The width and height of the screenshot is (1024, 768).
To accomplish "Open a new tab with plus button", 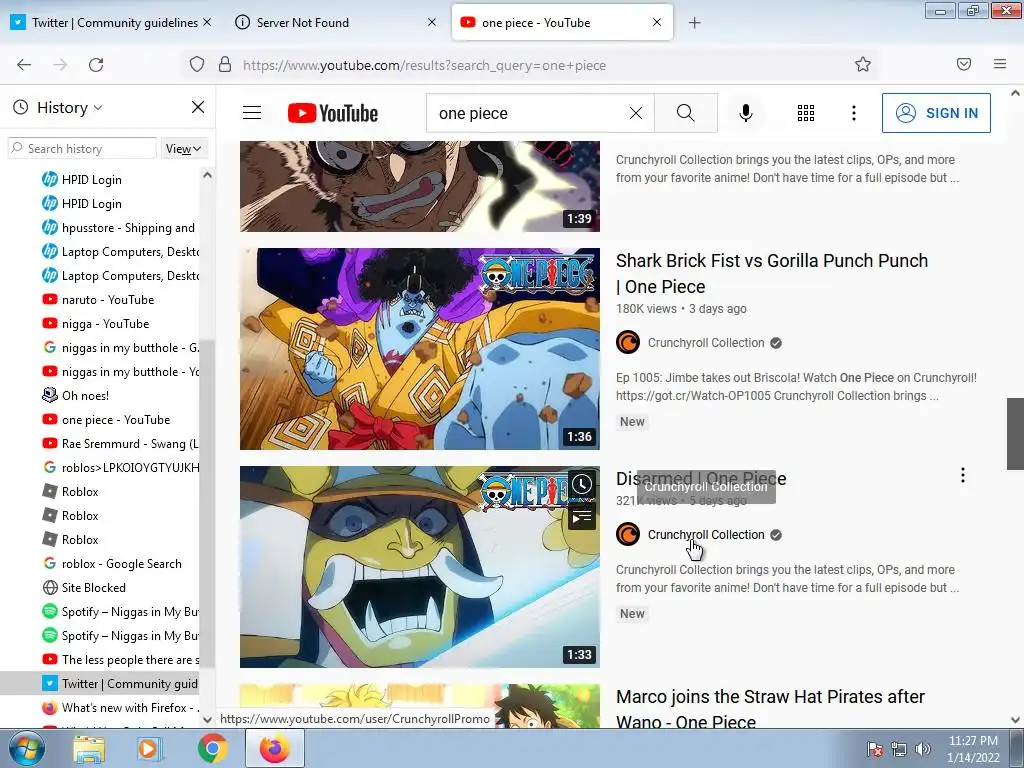I will point(694,23).
